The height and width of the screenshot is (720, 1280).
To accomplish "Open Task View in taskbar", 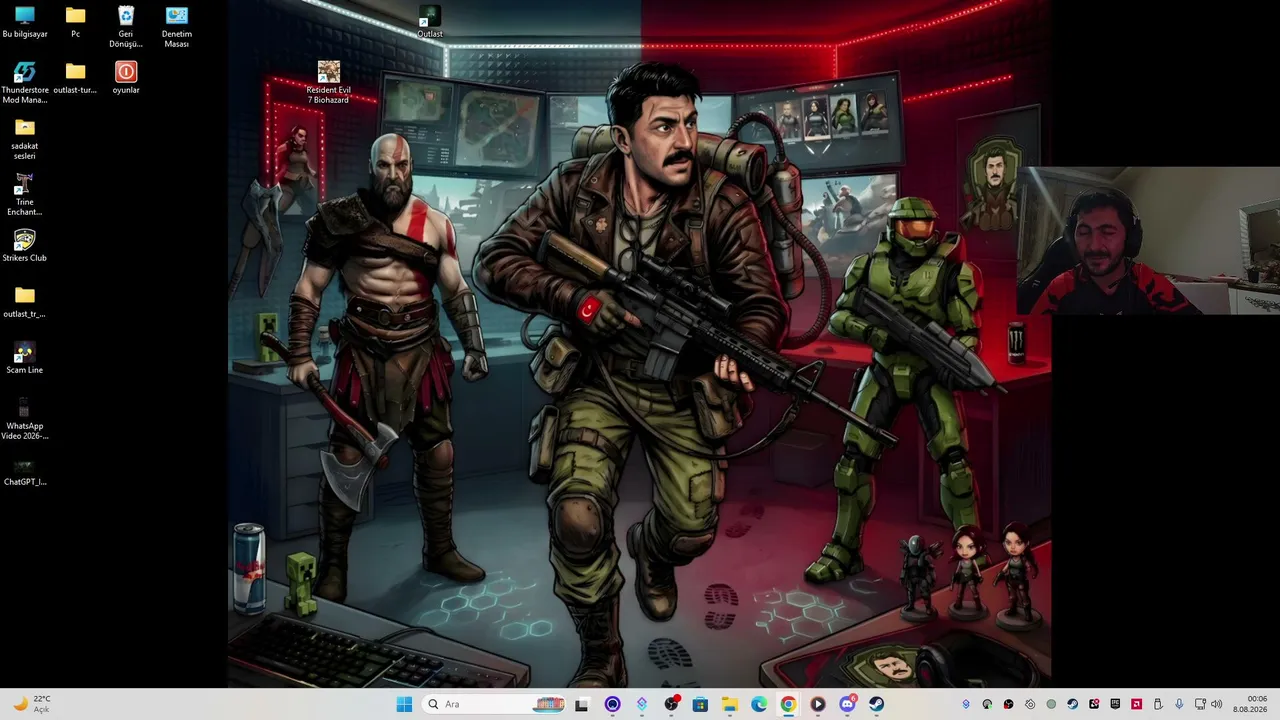I will point(582,704).
